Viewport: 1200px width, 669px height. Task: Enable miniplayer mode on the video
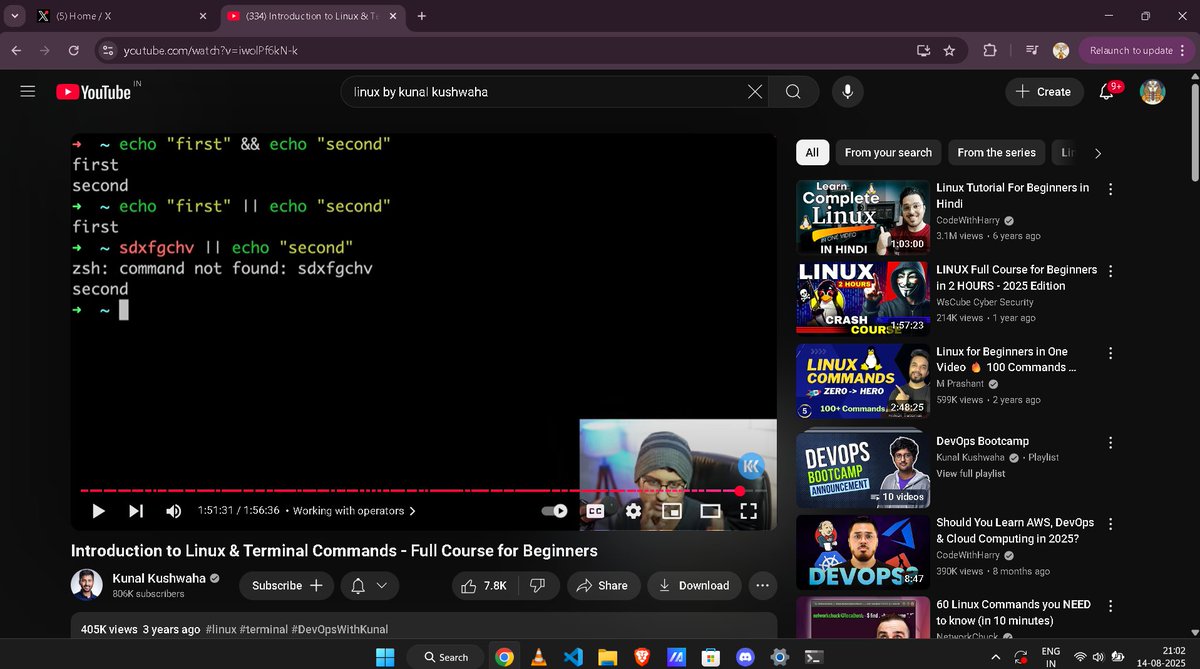672,510
